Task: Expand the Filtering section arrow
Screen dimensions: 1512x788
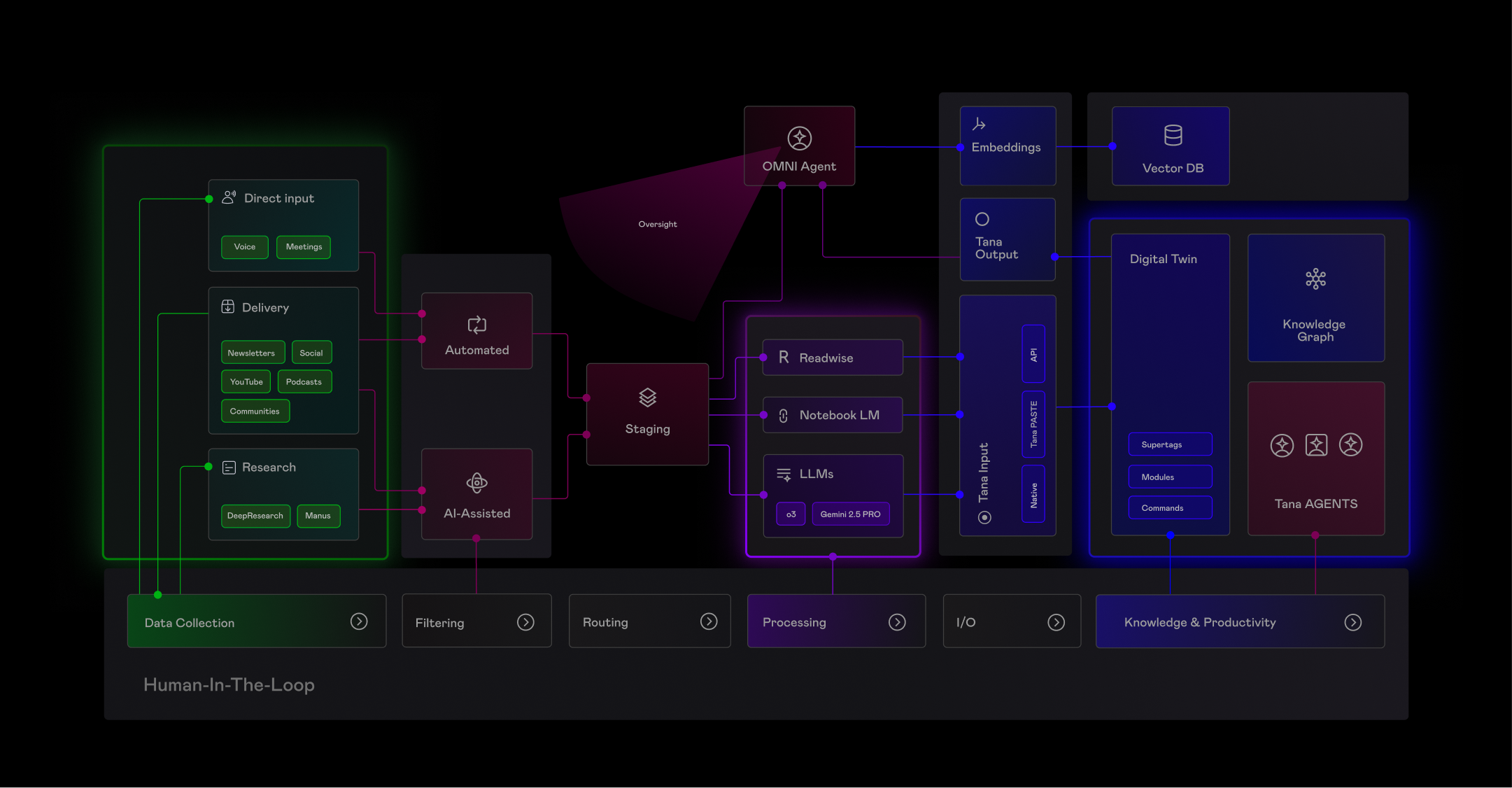Action: [525, 622]
